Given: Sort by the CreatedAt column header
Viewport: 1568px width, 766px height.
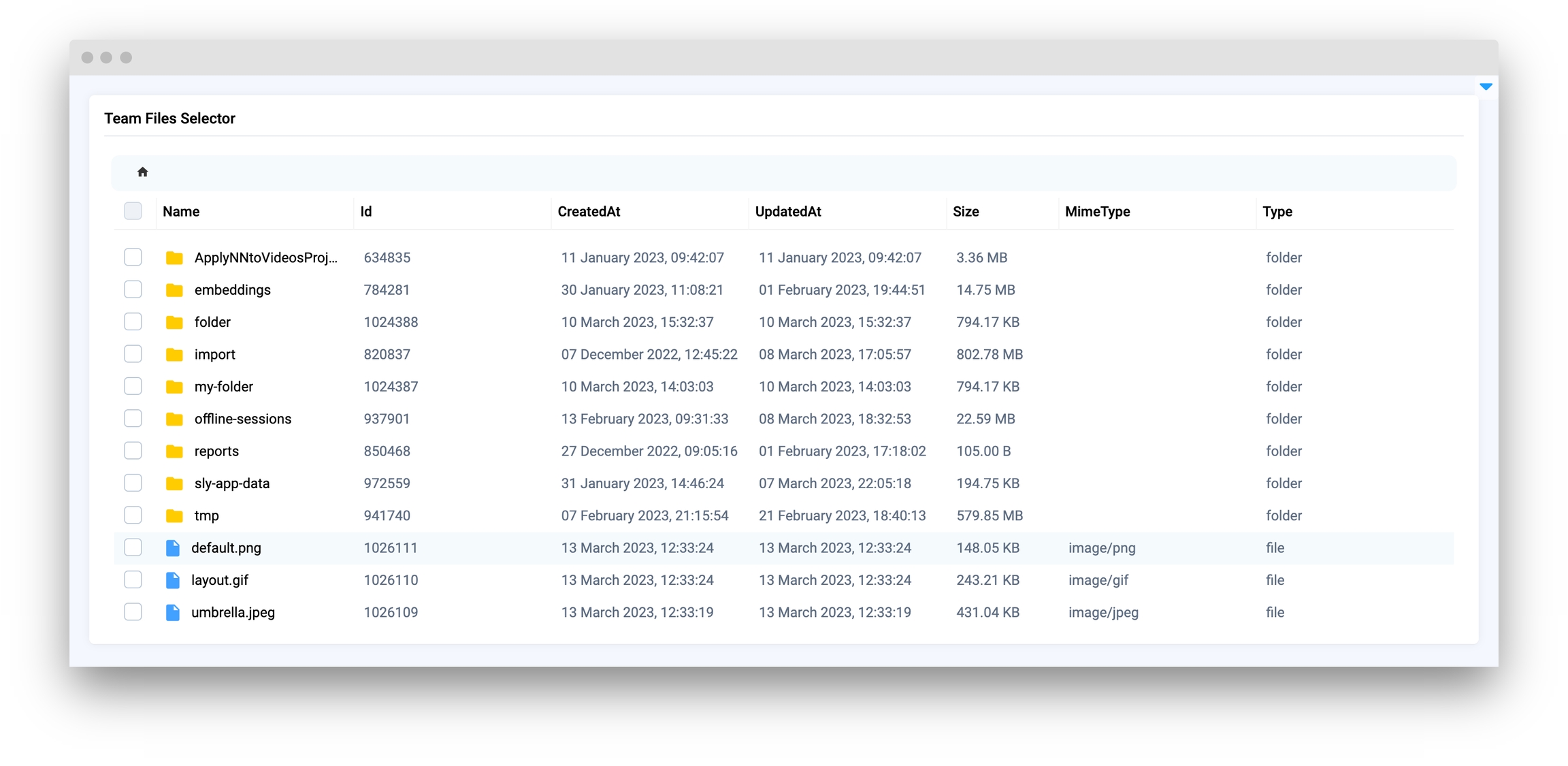Looking at the screenshot, I should [x=589, y=212].
